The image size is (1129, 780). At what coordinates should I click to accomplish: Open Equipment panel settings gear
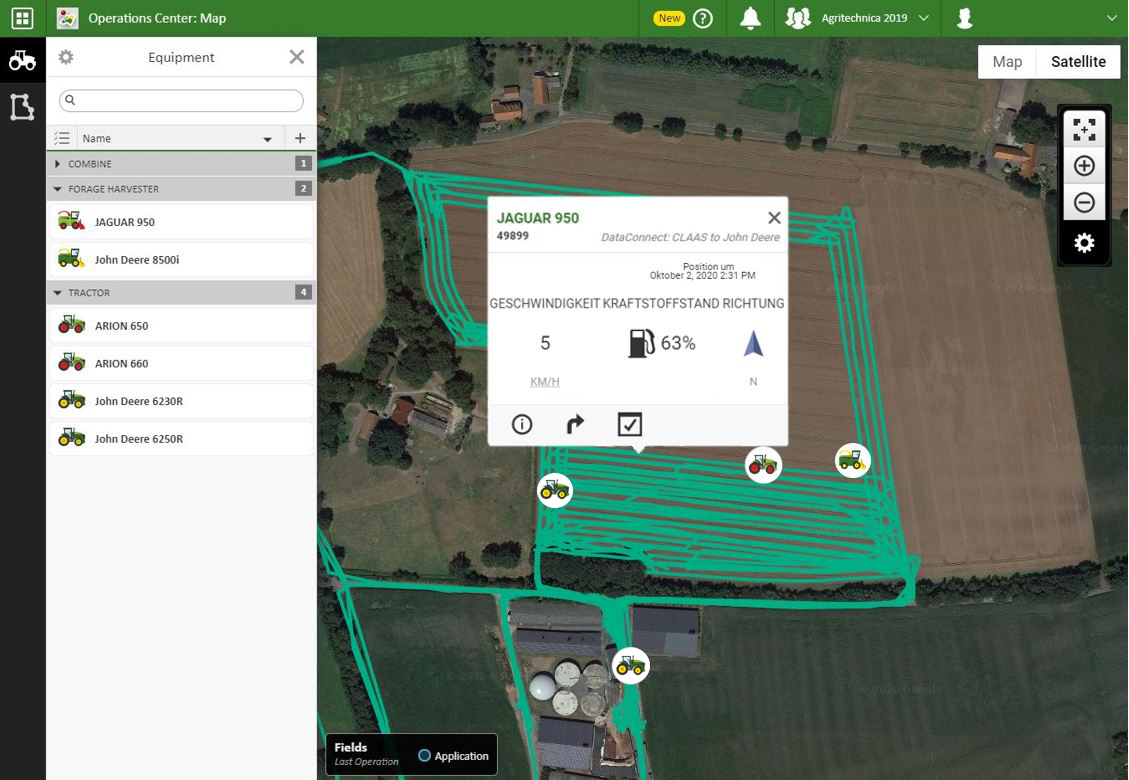point(66,57)
